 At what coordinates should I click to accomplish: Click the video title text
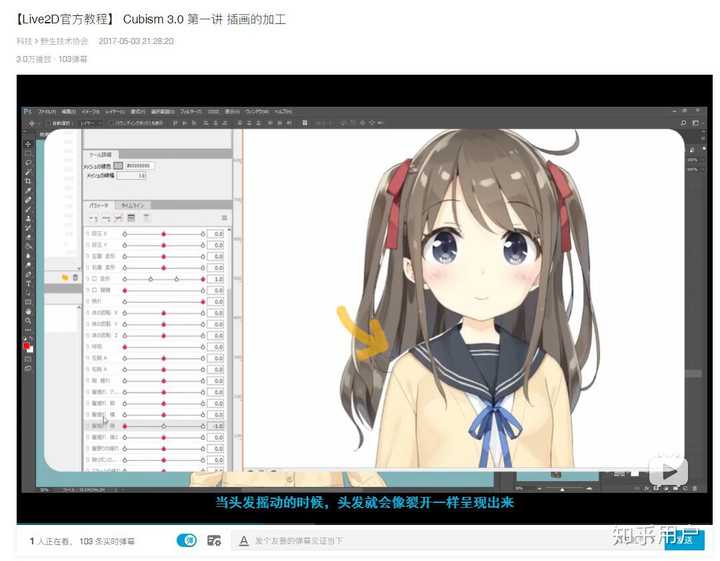pos(150,19)
